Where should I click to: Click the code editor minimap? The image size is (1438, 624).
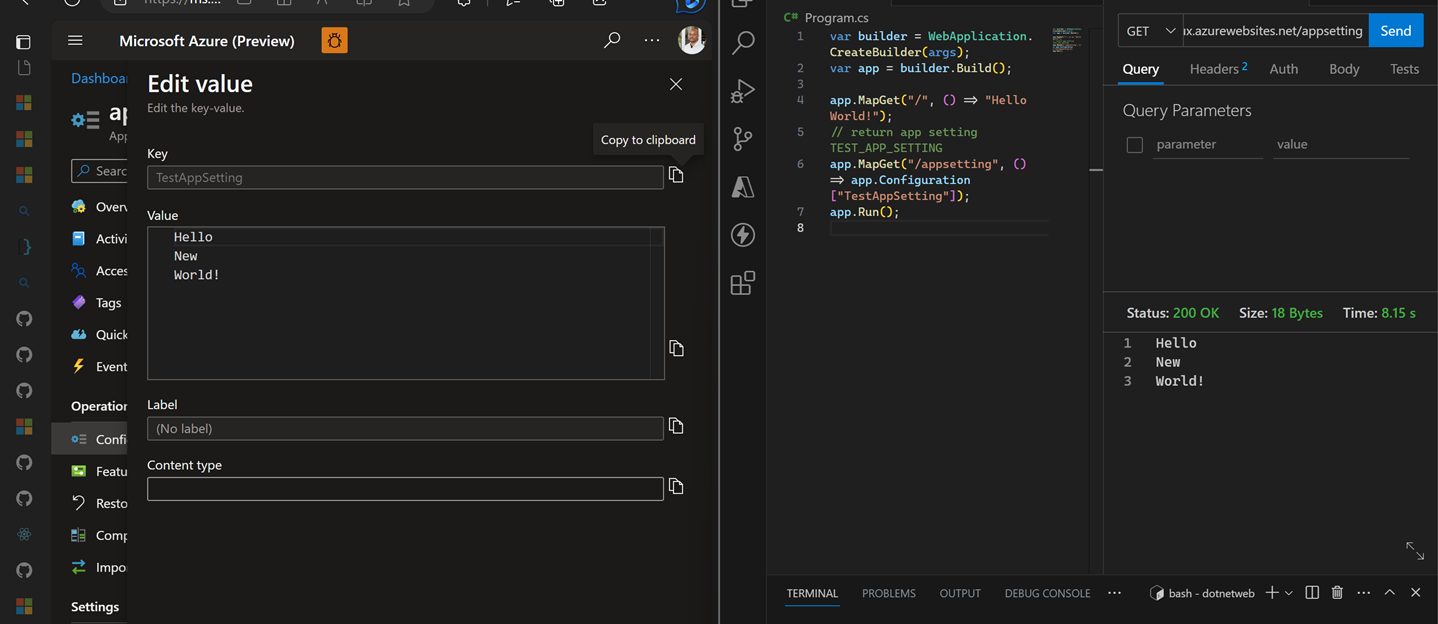(1067, 40)
